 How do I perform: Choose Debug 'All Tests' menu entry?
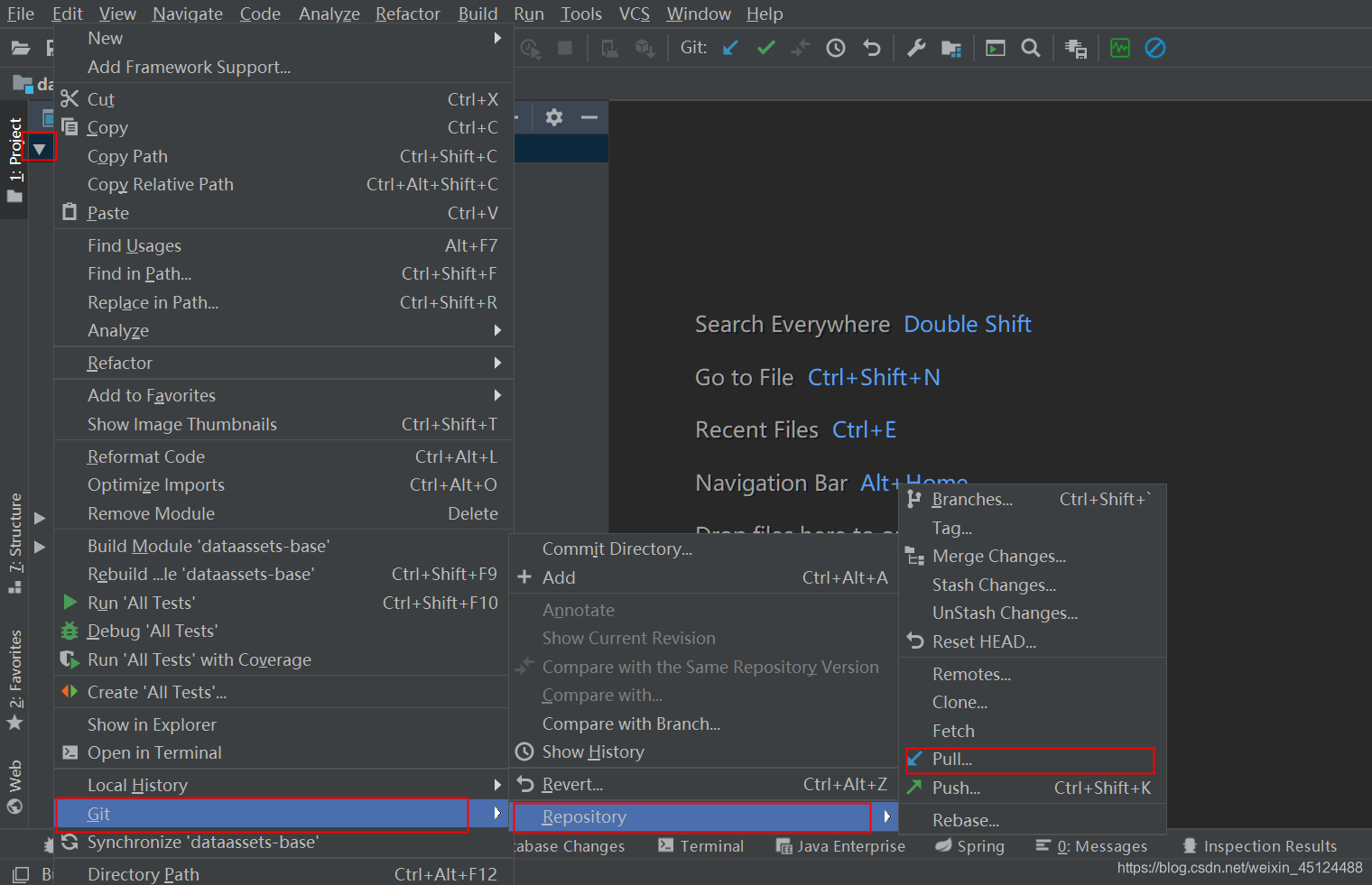point(283,631)
